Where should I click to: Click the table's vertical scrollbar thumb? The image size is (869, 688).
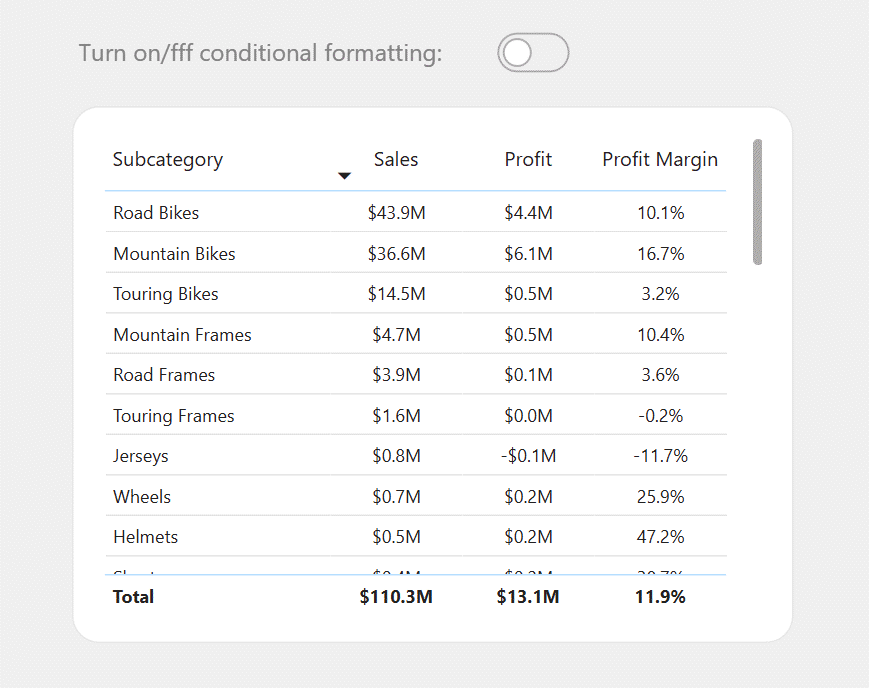point(757,202)
